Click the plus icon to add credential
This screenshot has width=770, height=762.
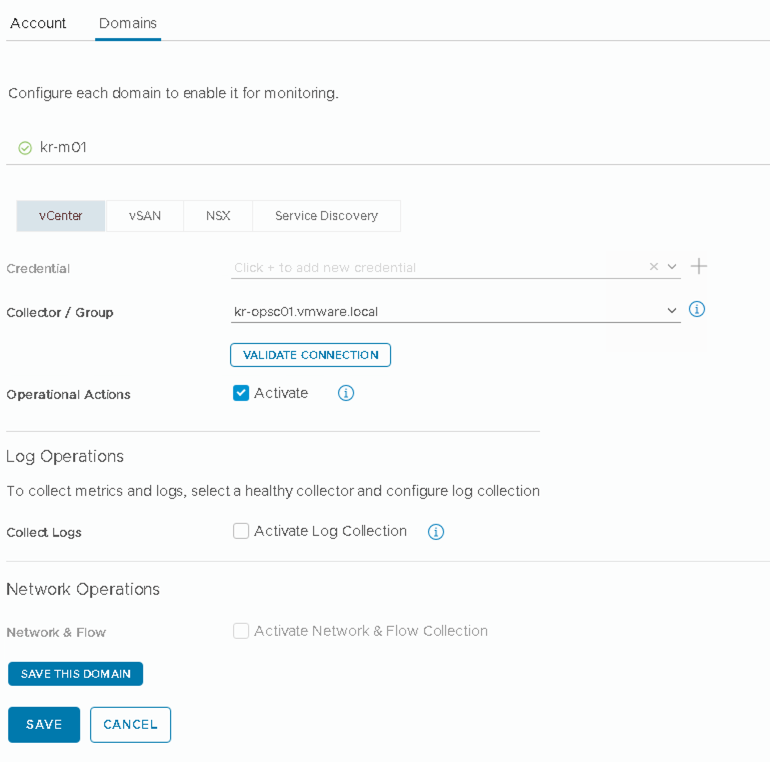(x=699, y=266)
